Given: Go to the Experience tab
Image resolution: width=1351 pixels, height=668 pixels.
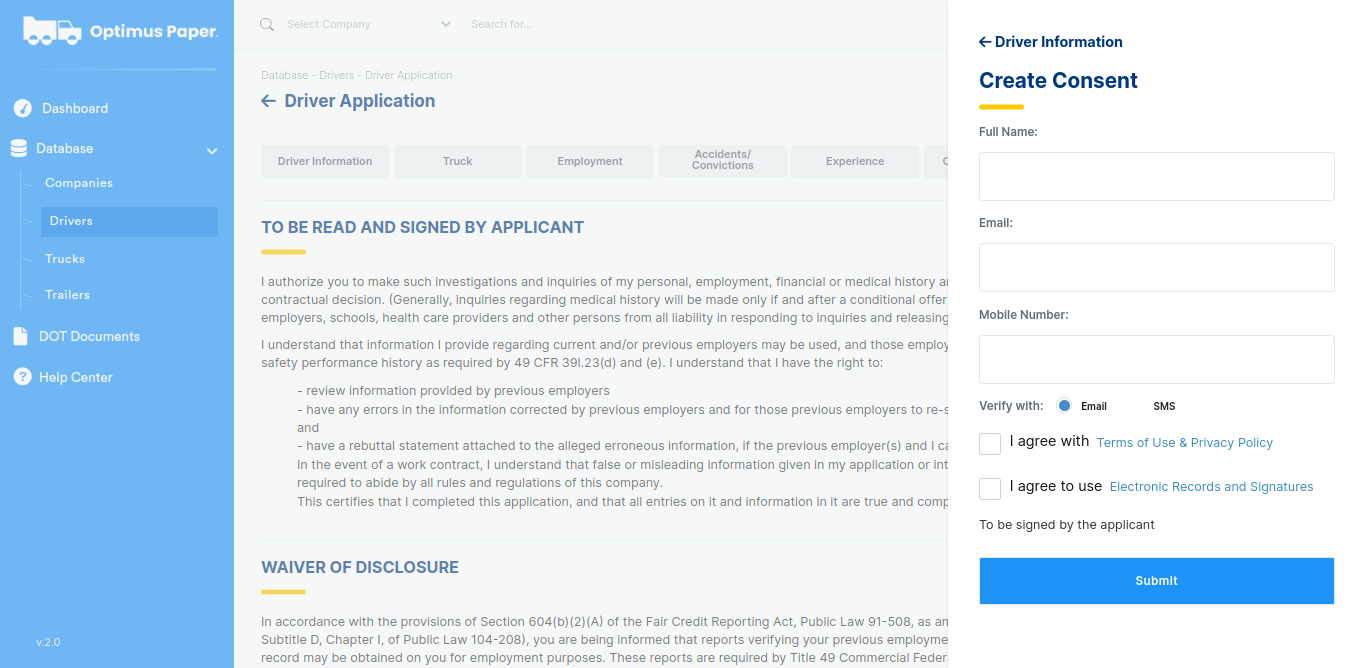Looking at the screenshot, I should point(855,161).
